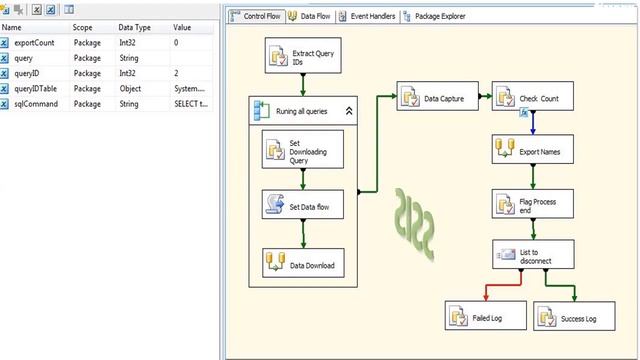Switch to the Package Explorer tab
Screen dimensions: 640x360
point(434,16)
